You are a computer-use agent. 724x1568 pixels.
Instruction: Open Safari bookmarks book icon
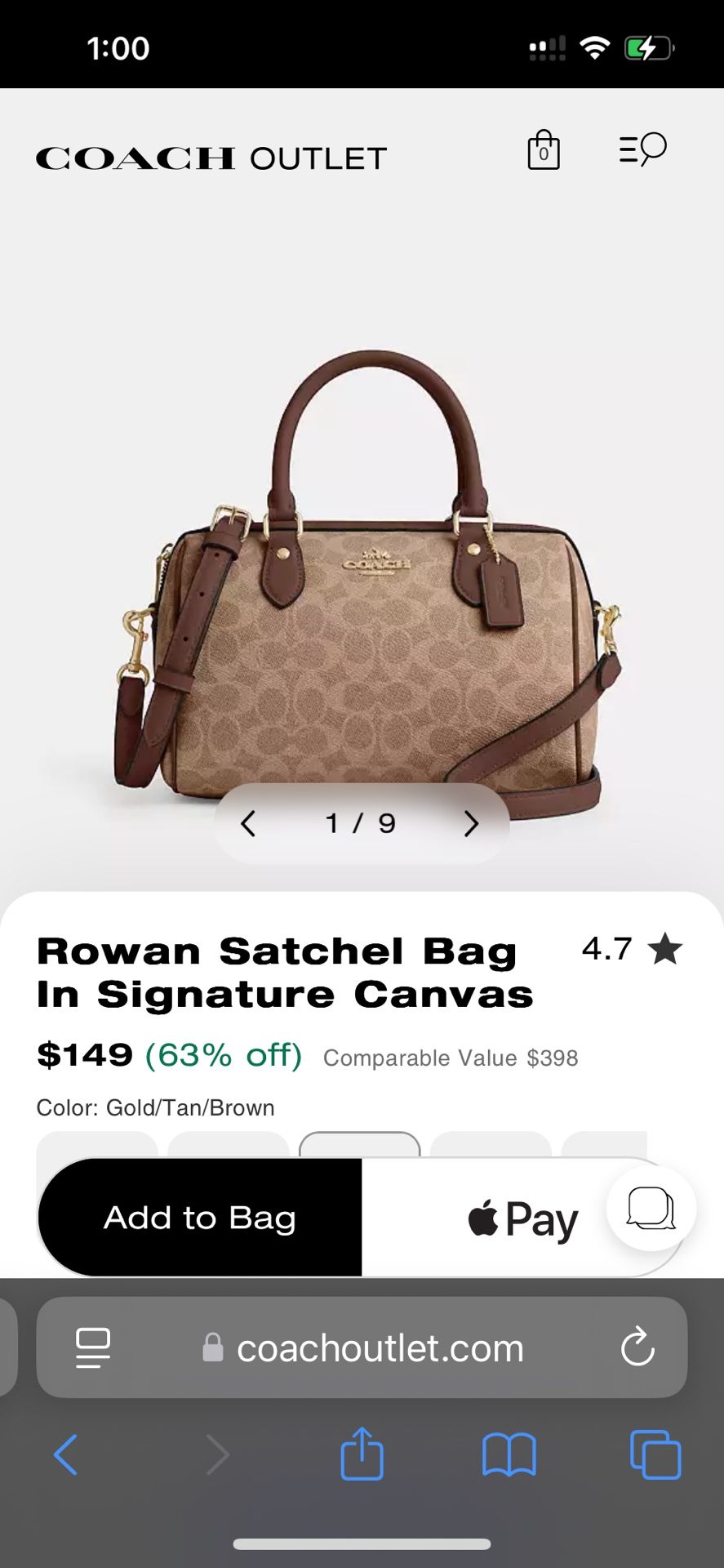pos(509,1455)
